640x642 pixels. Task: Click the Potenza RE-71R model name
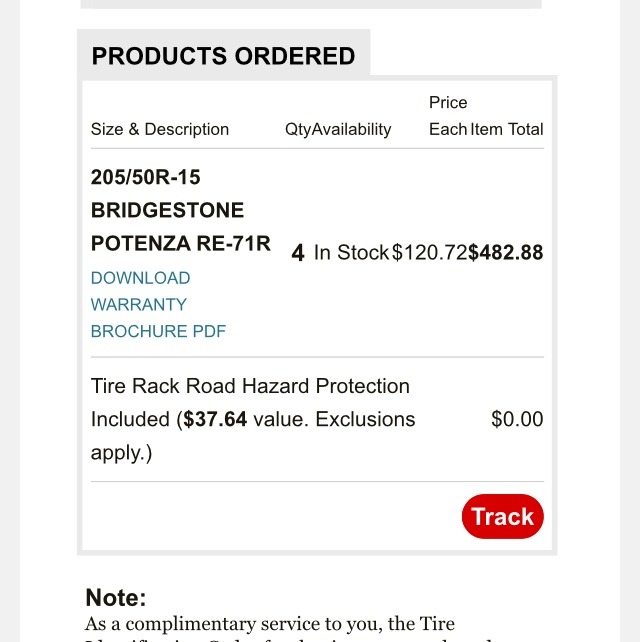(180, 243)
